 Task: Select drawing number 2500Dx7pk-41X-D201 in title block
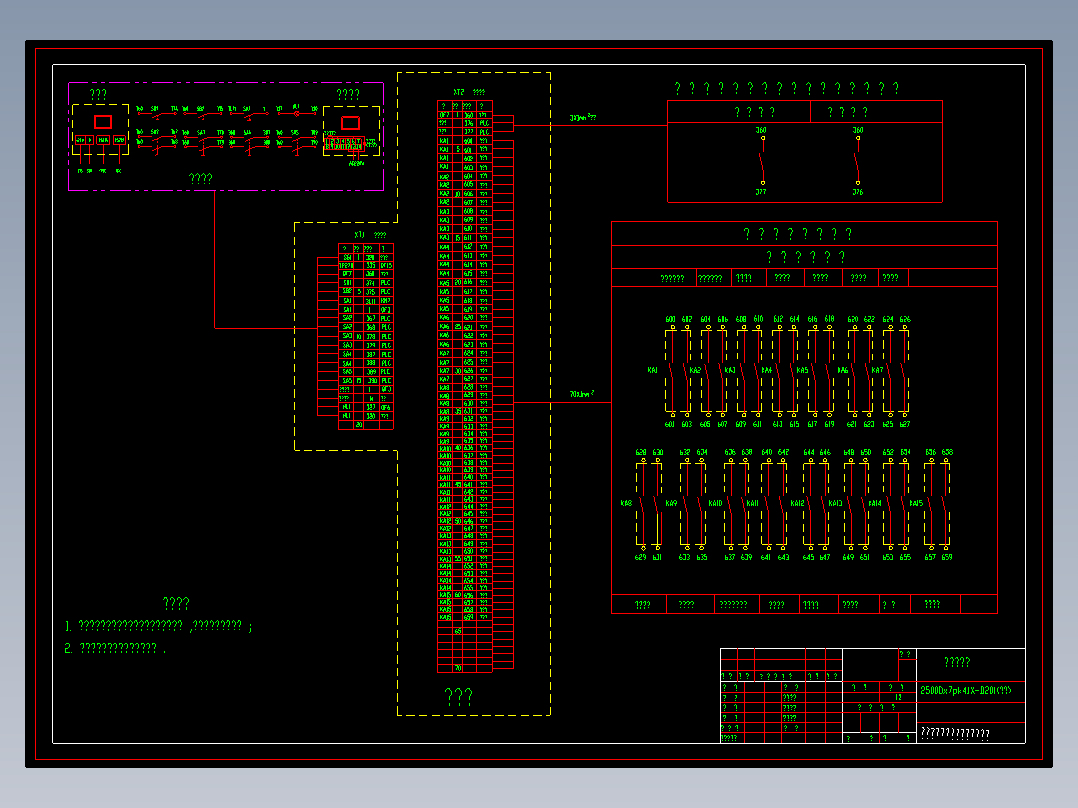point(966,690)
